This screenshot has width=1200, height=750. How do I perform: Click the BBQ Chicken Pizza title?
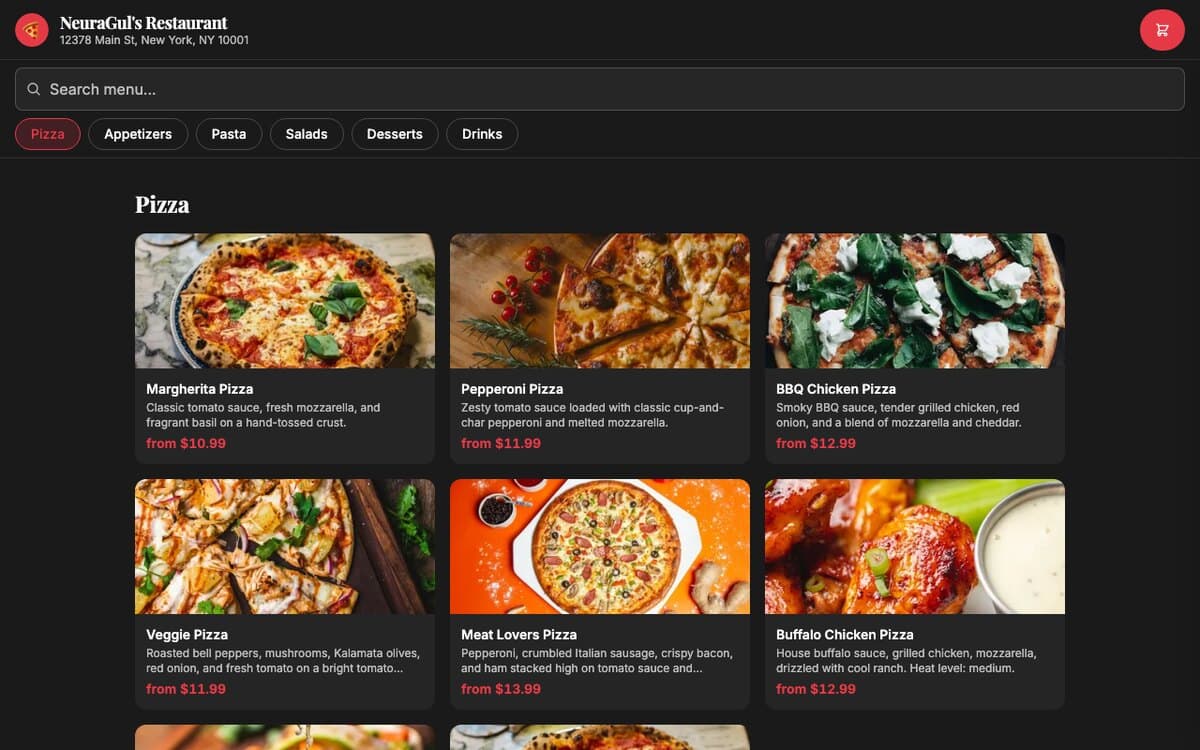point(836,389)
